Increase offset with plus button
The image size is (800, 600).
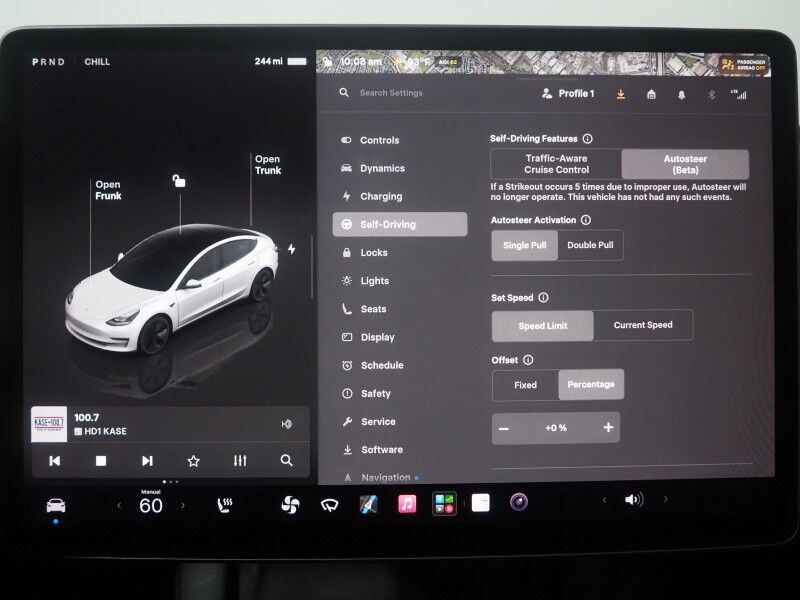pos(608,428)
